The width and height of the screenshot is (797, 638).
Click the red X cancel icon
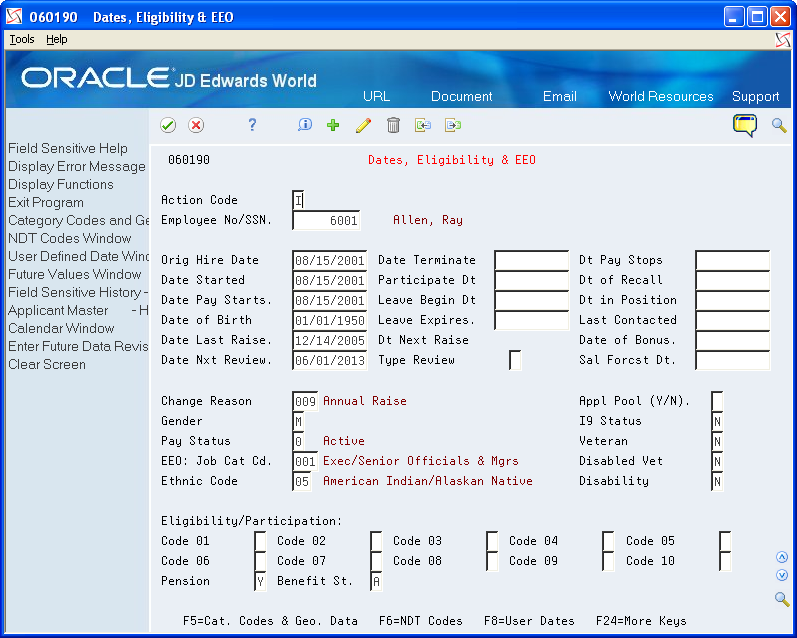(196, 125)
